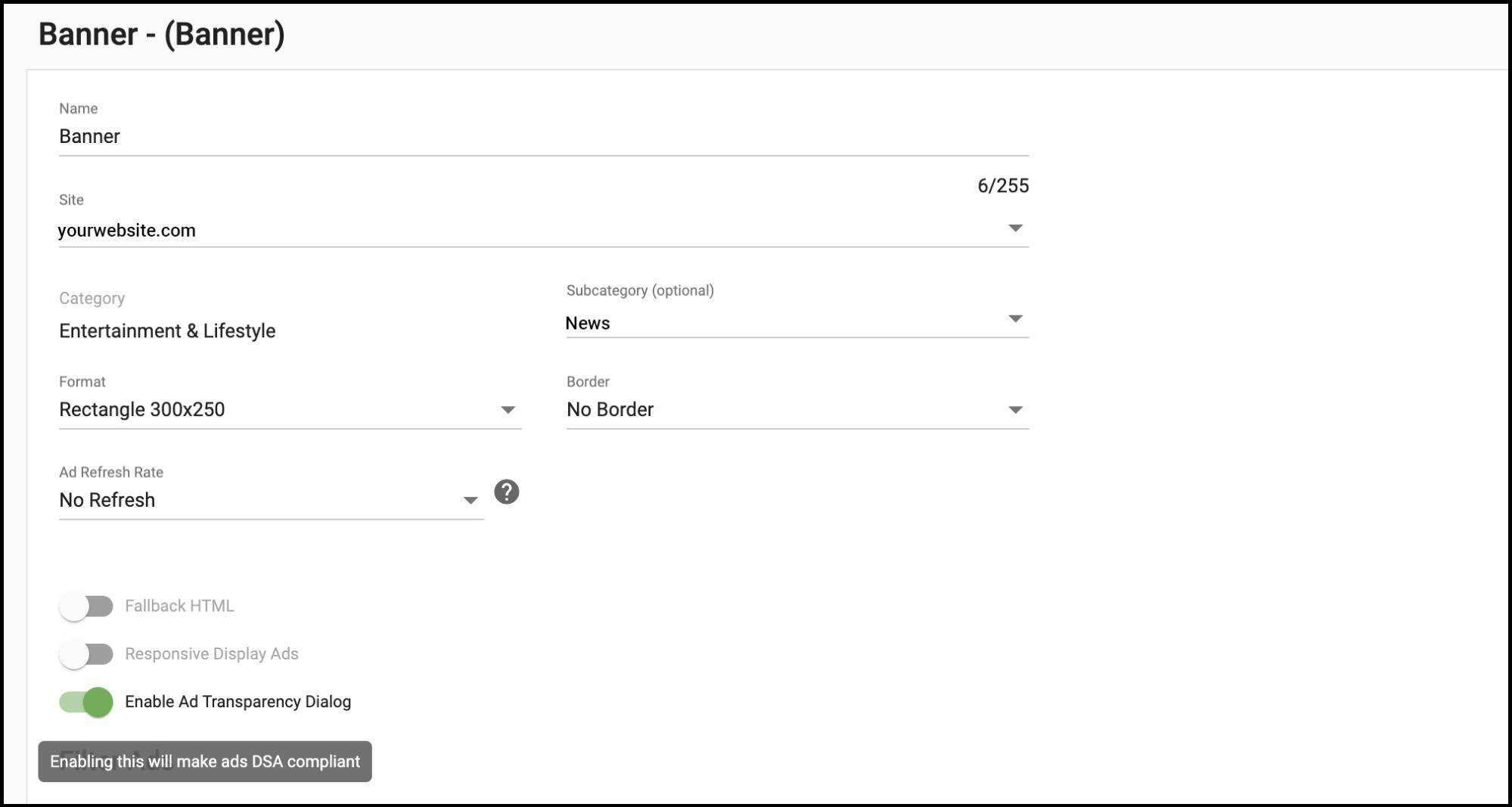Click the Ad Refresh Rate dropdown arrow
Screen dimensions: 1512x807
tap(470, 499)
